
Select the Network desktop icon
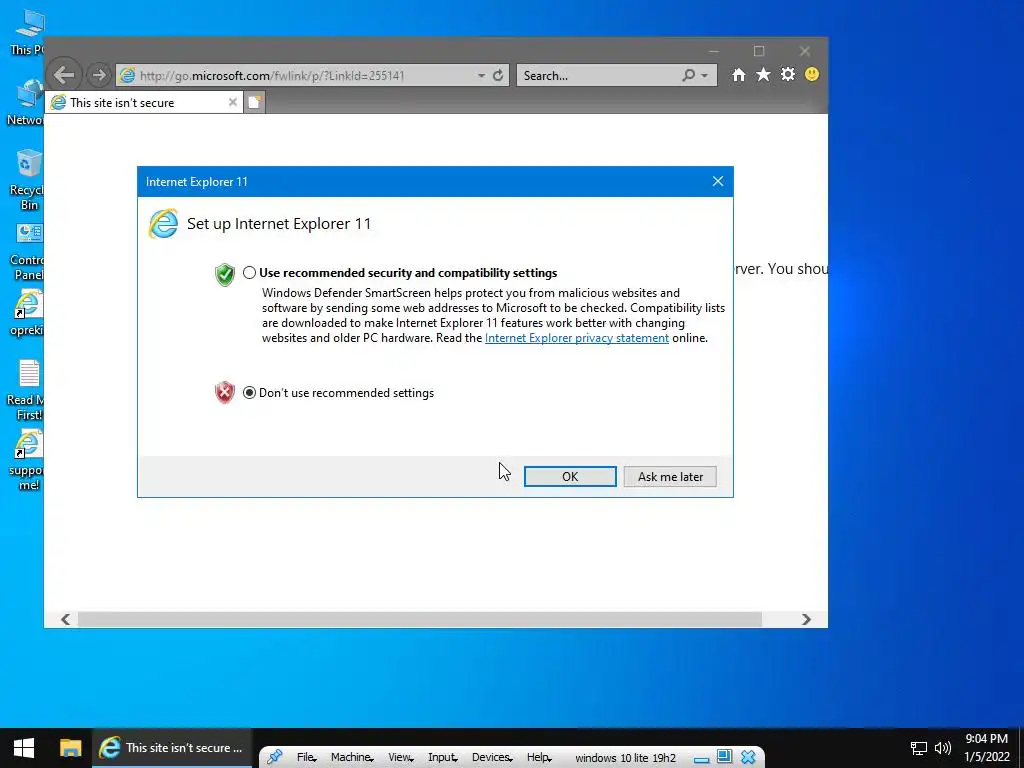coord(27,103)
